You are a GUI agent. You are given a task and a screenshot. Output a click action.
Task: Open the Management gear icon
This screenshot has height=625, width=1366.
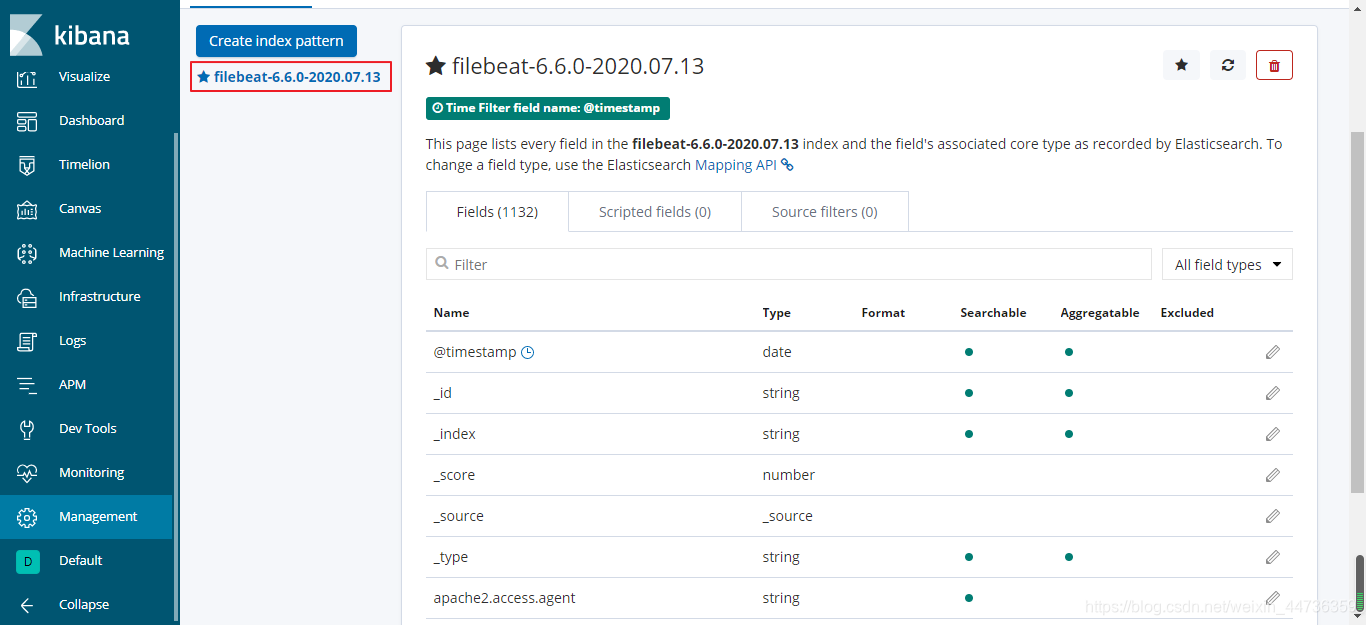[27, 517]
